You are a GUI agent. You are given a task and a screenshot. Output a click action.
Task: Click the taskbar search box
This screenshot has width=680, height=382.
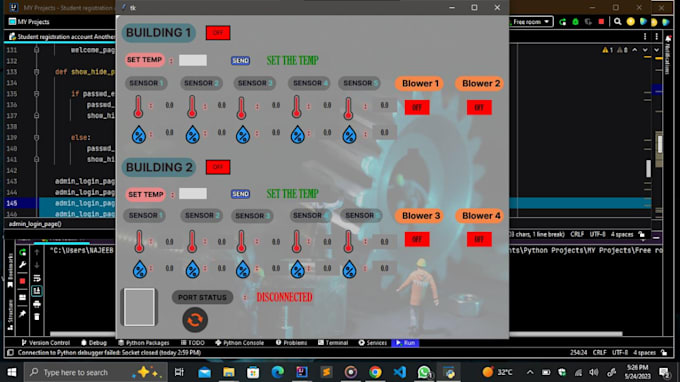pyautogui.click(x=95, y=372)
